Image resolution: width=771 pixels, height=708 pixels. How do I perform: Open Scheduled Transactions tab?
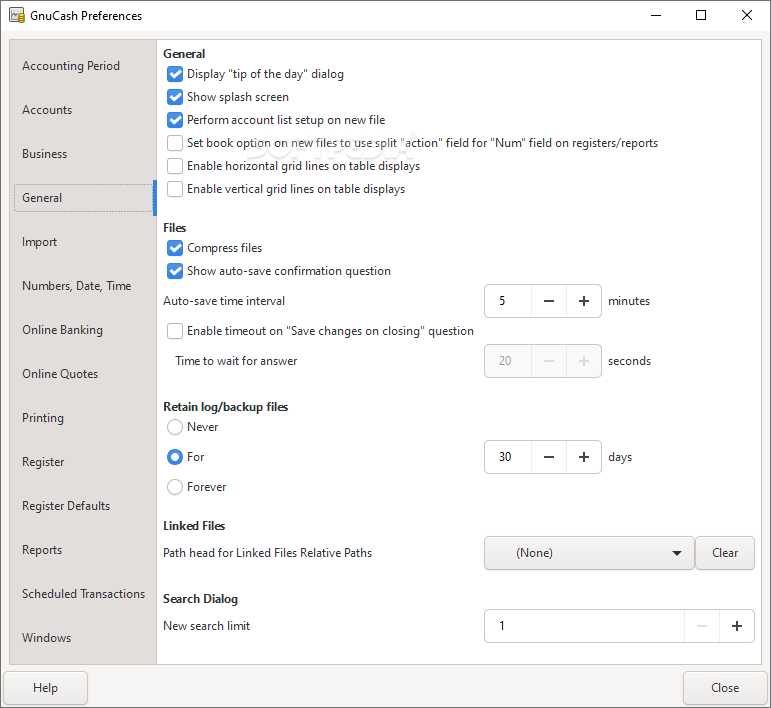click(83, 594)
